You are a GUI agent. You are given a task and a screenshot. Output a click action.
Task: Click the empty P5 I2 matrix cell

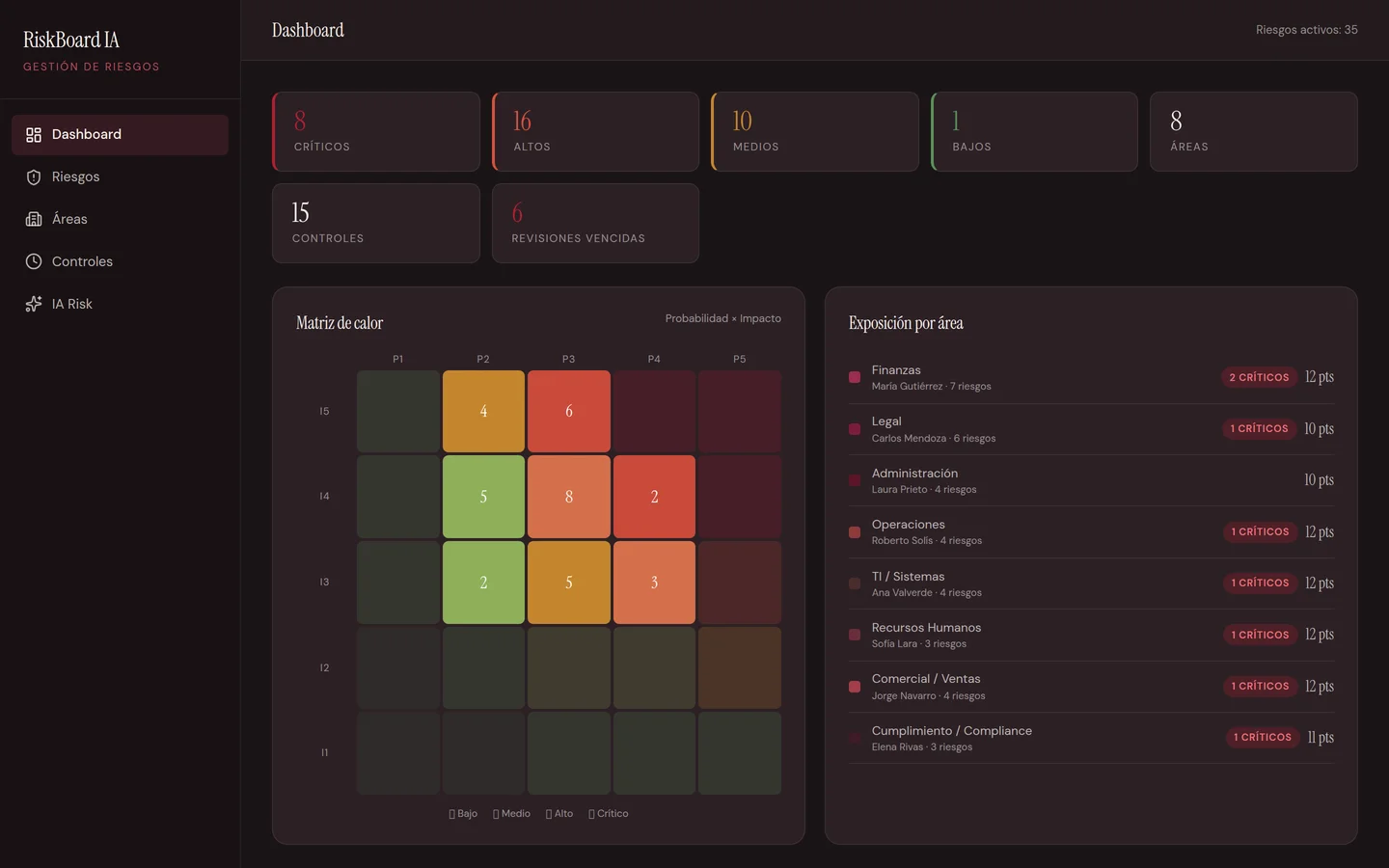tap(740, 667)
